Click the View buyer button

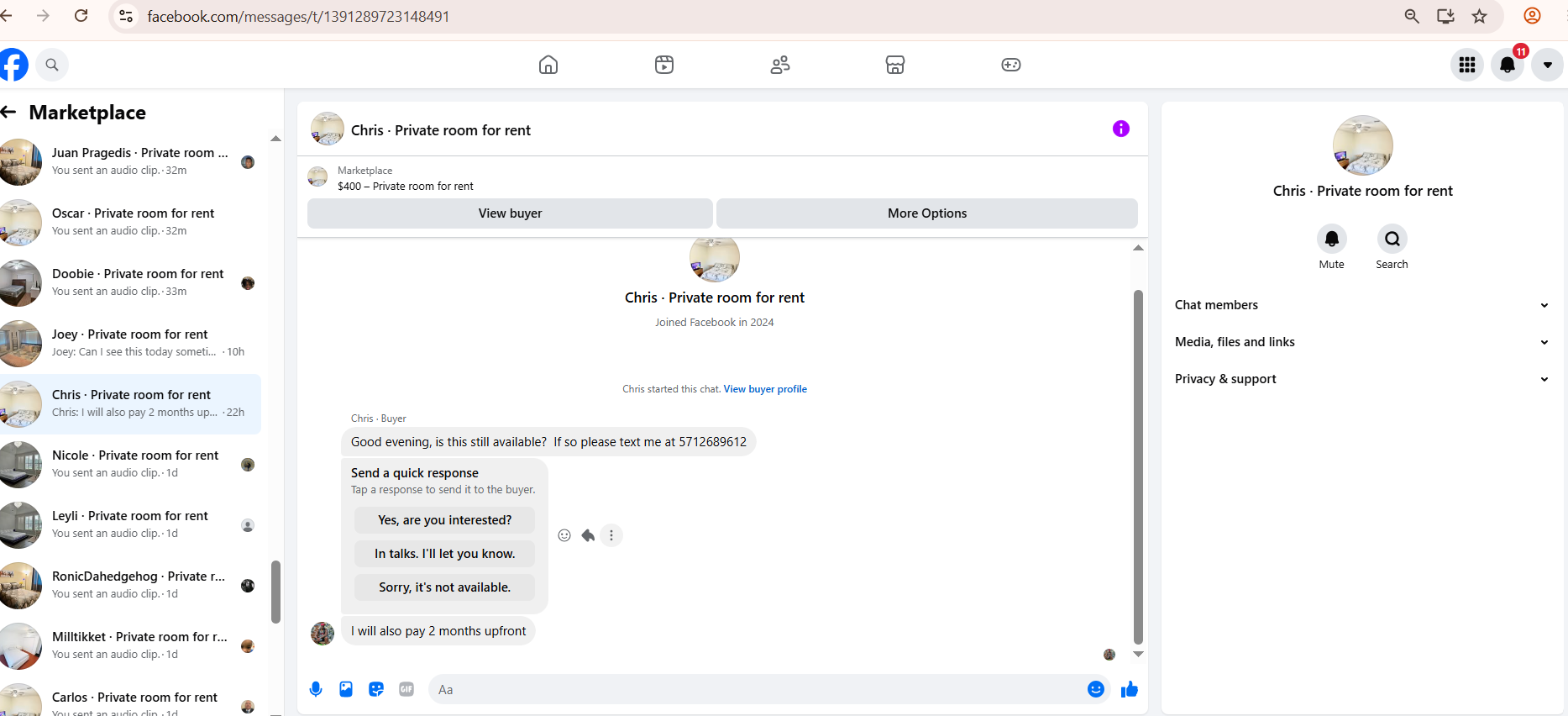coord(510,213)
